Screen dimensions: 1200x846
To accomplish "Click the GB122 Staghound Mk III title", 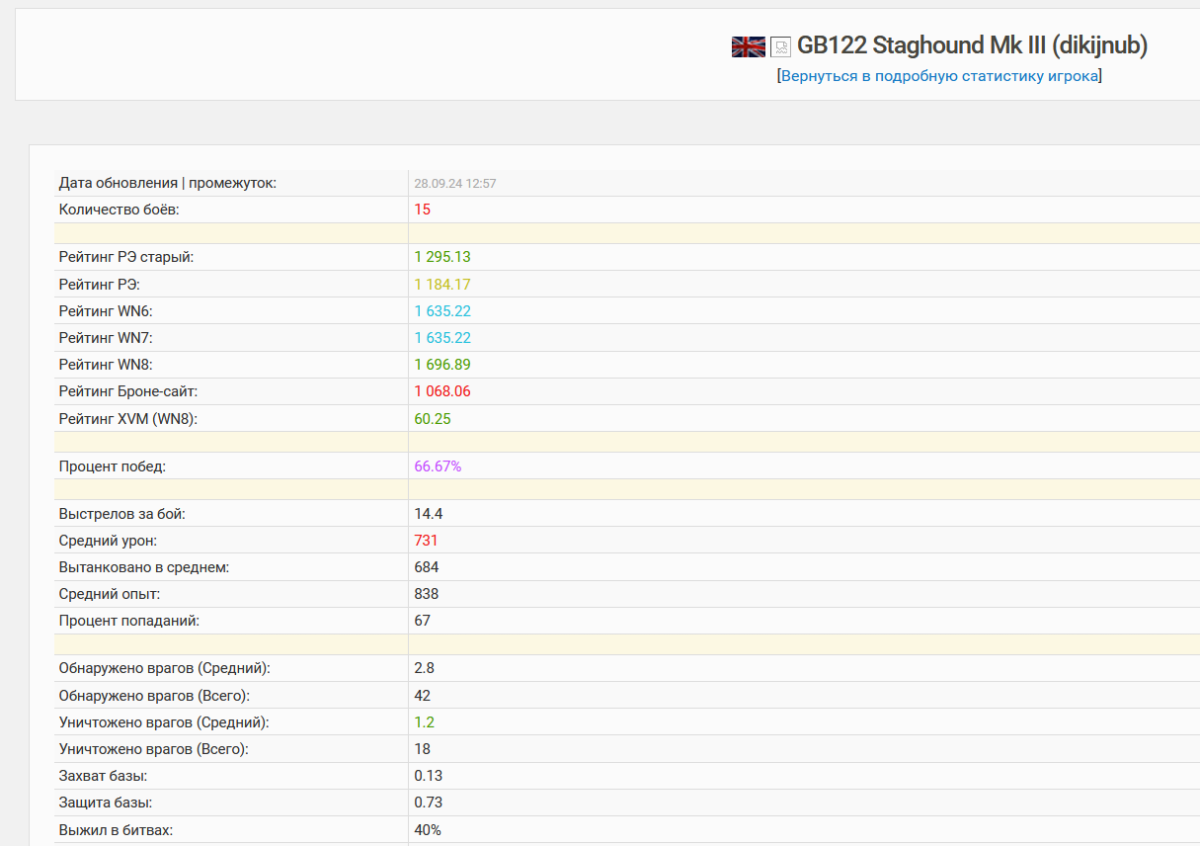I will click(x=972, y=45).
